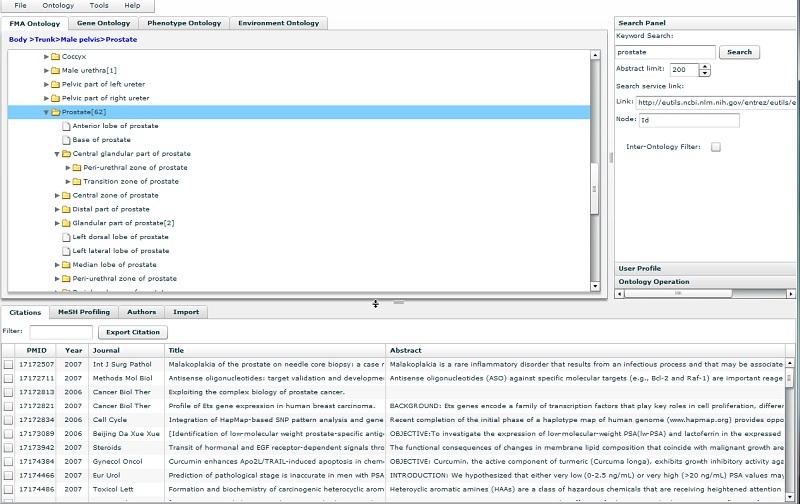Select the Citations tab

coord(25,312)
